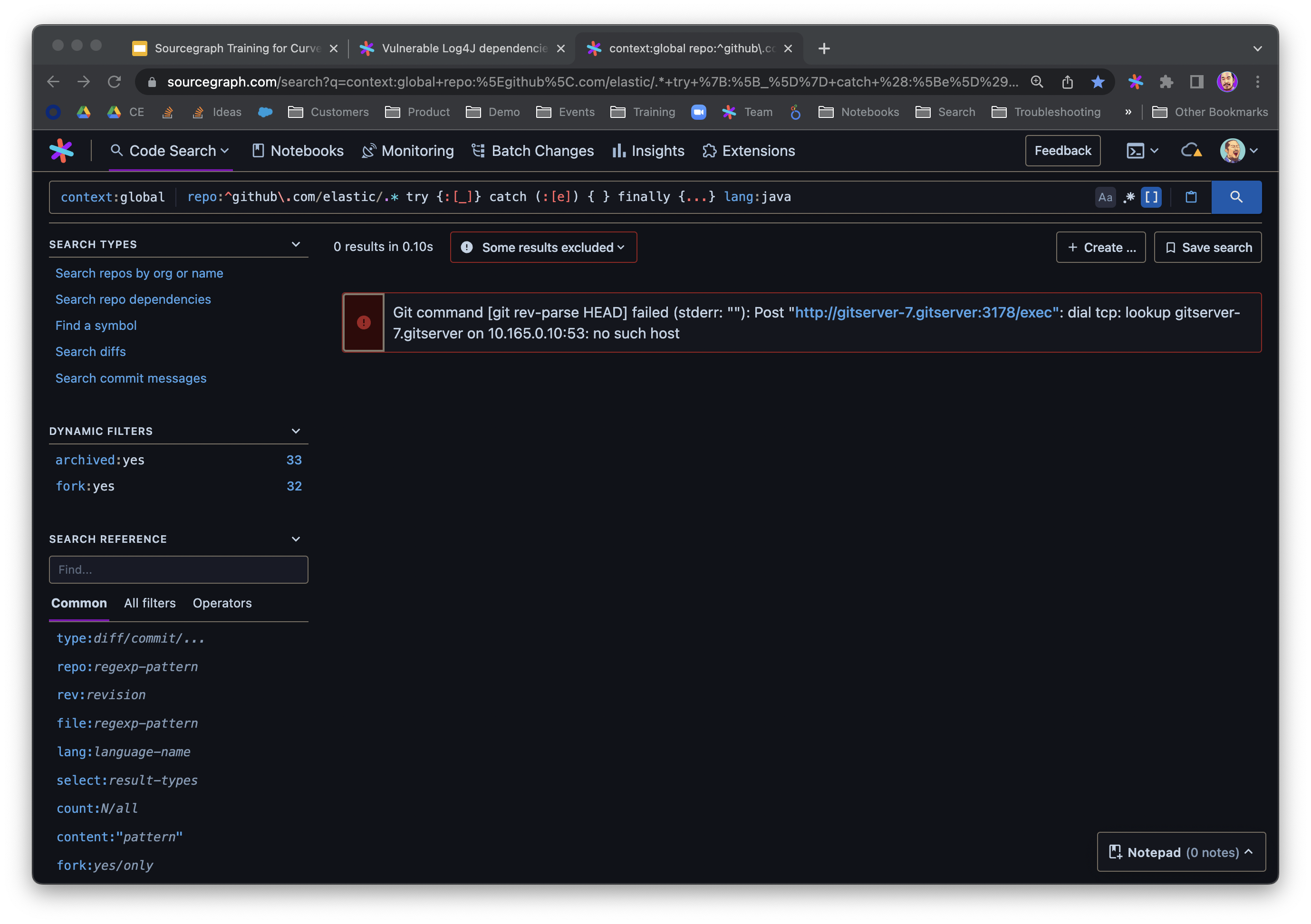The width and height of the screenshot is (1311, 924).
Task: Copy query with the clipboard icon
Action: click(1191, 197)
